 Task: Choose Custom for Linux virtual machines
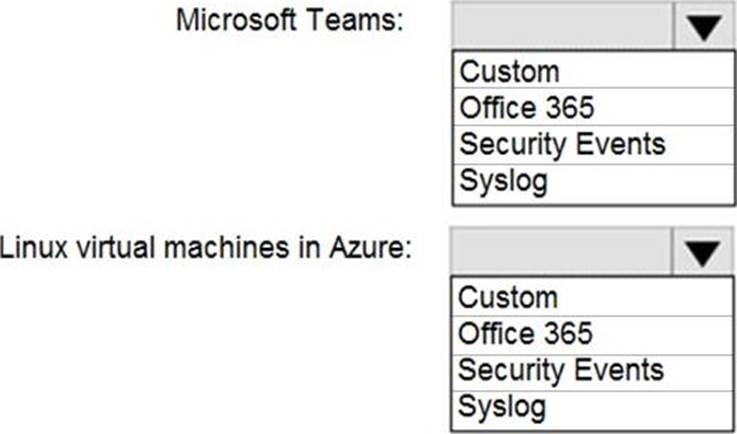tap(510, 297)
